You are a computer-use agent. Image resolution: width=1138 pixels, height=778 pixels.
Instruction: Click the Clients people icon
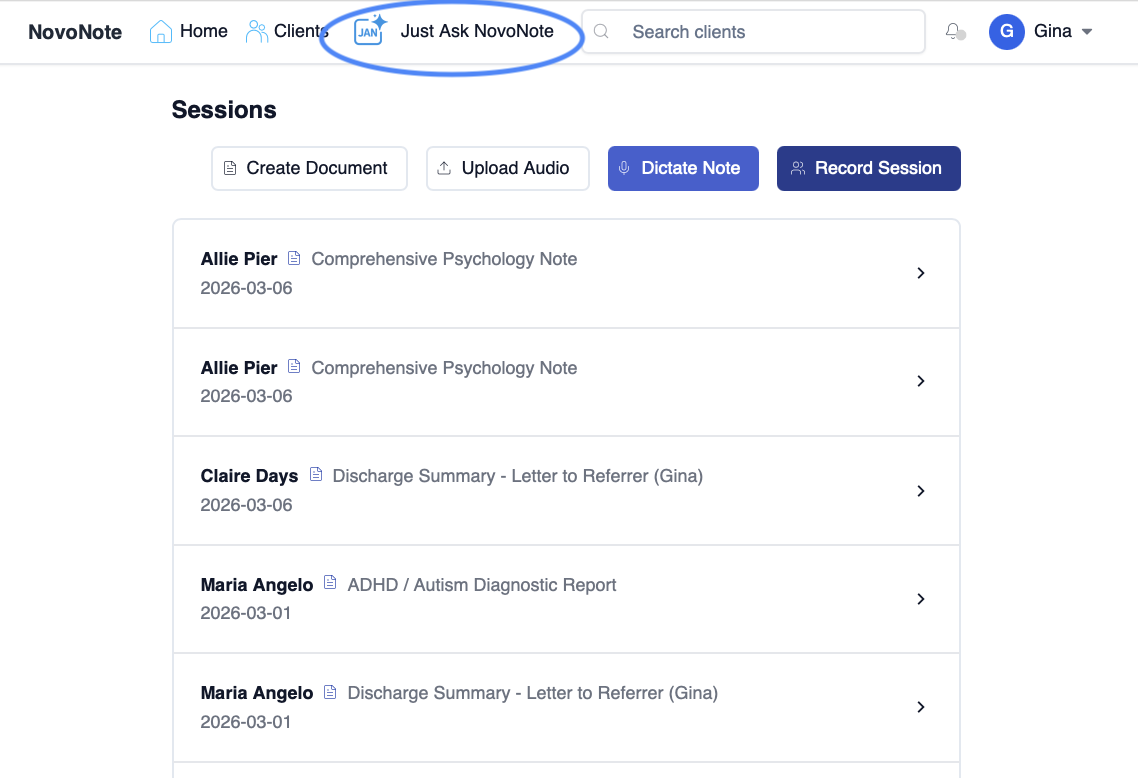[x=257, y=32]
